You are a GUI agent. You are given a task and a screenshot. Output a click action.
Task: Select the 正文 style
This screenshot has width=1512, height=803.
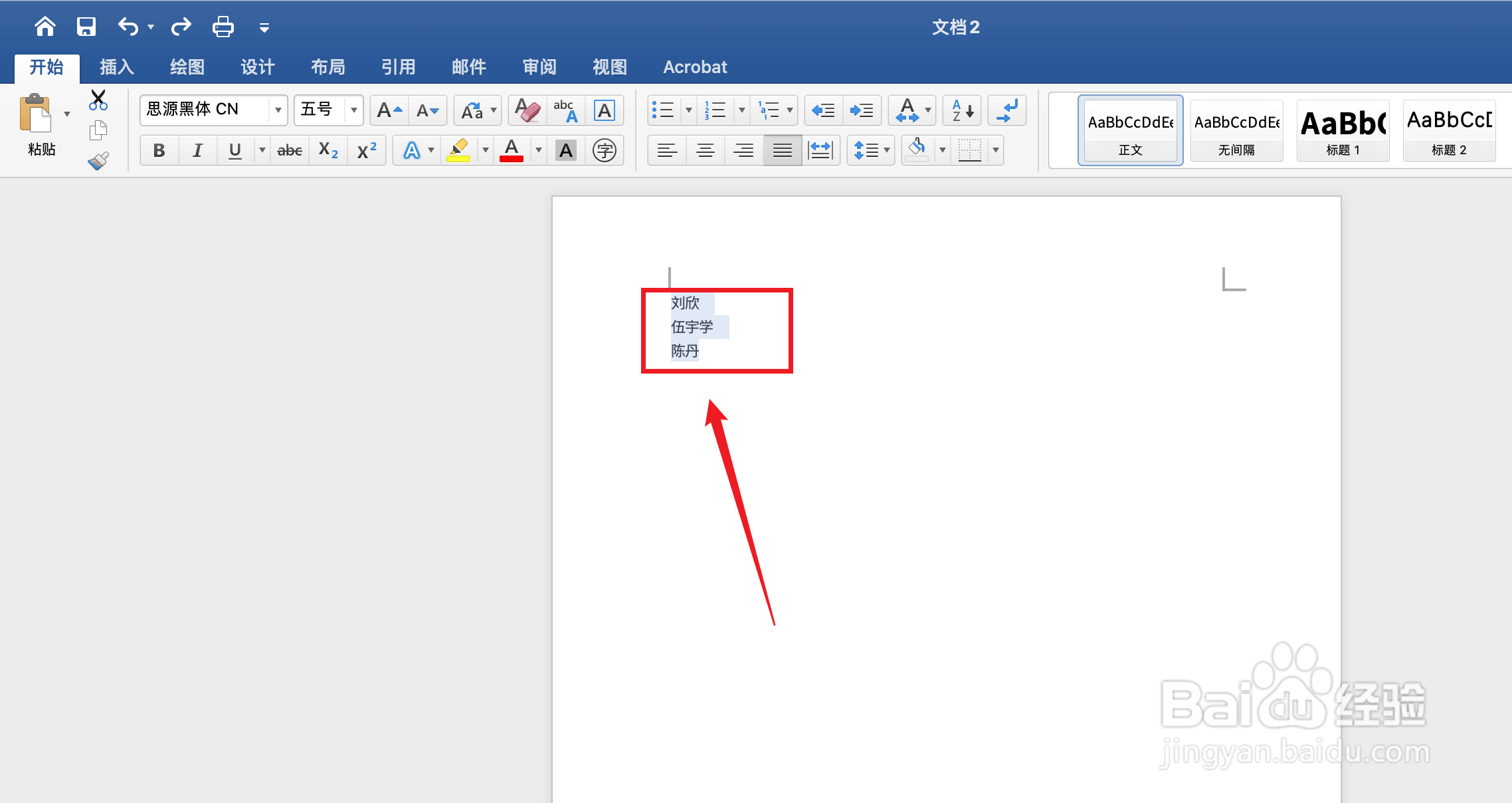pos(1130,130)
